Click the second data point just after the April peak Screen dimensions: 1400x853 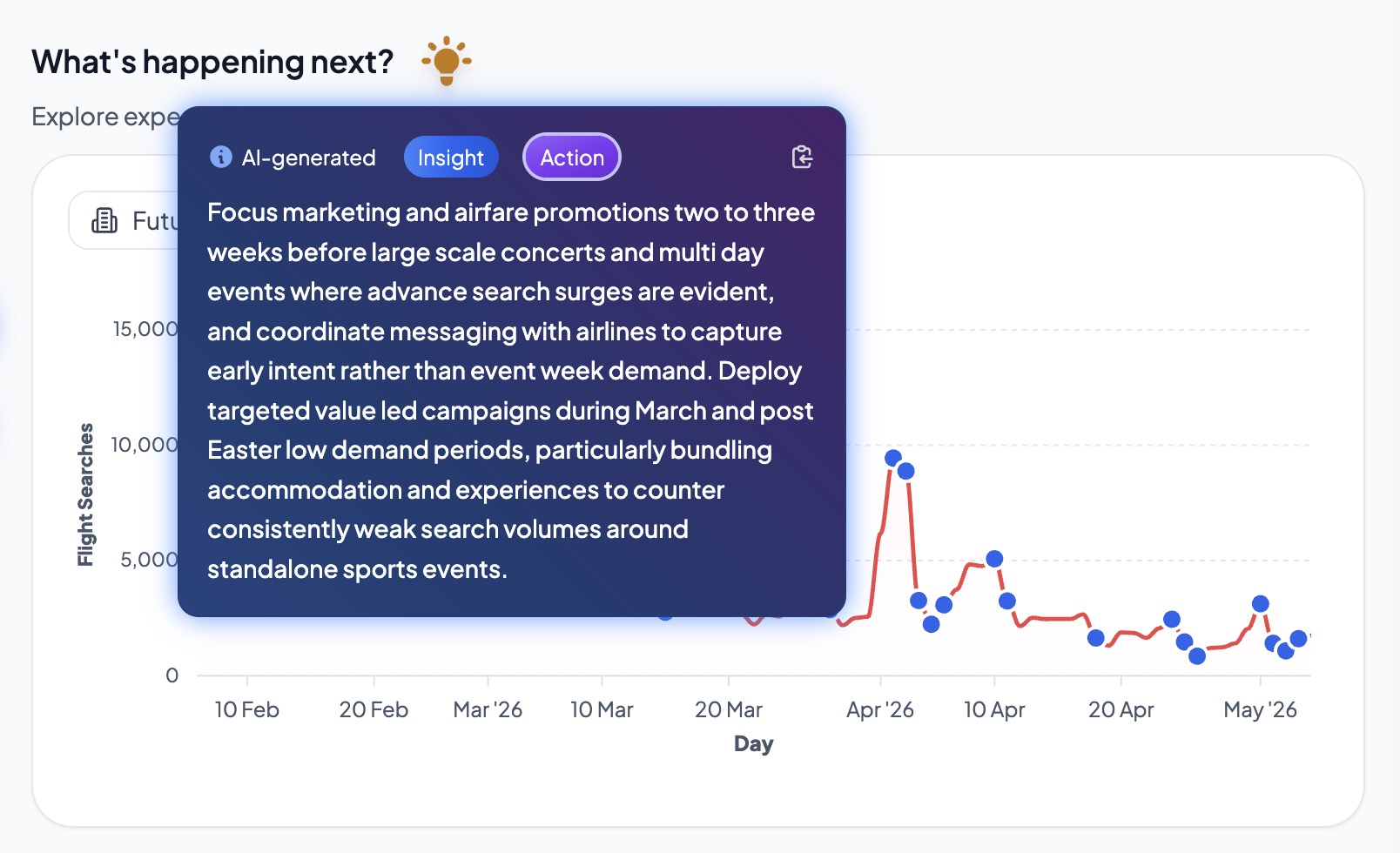tap(905, 471)
